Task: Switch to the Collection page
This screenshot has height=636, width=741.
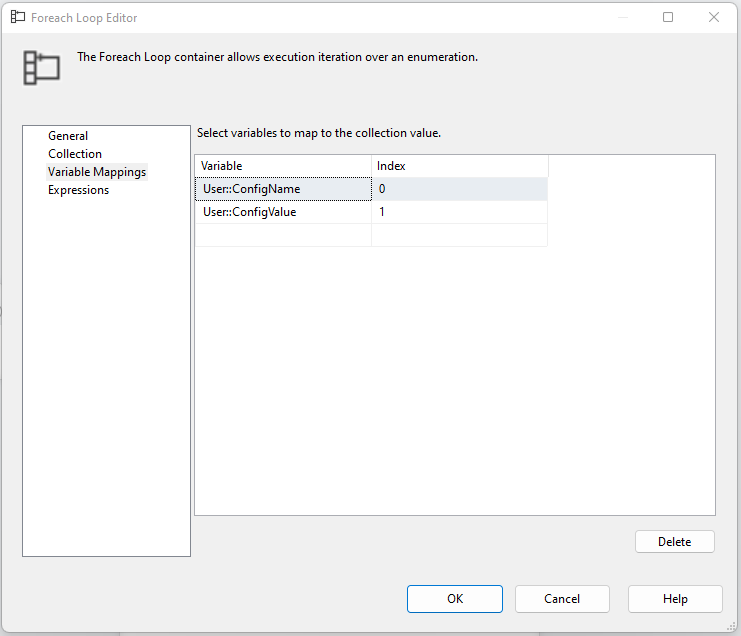Action: pyautogui.click(x=75, y=154)
